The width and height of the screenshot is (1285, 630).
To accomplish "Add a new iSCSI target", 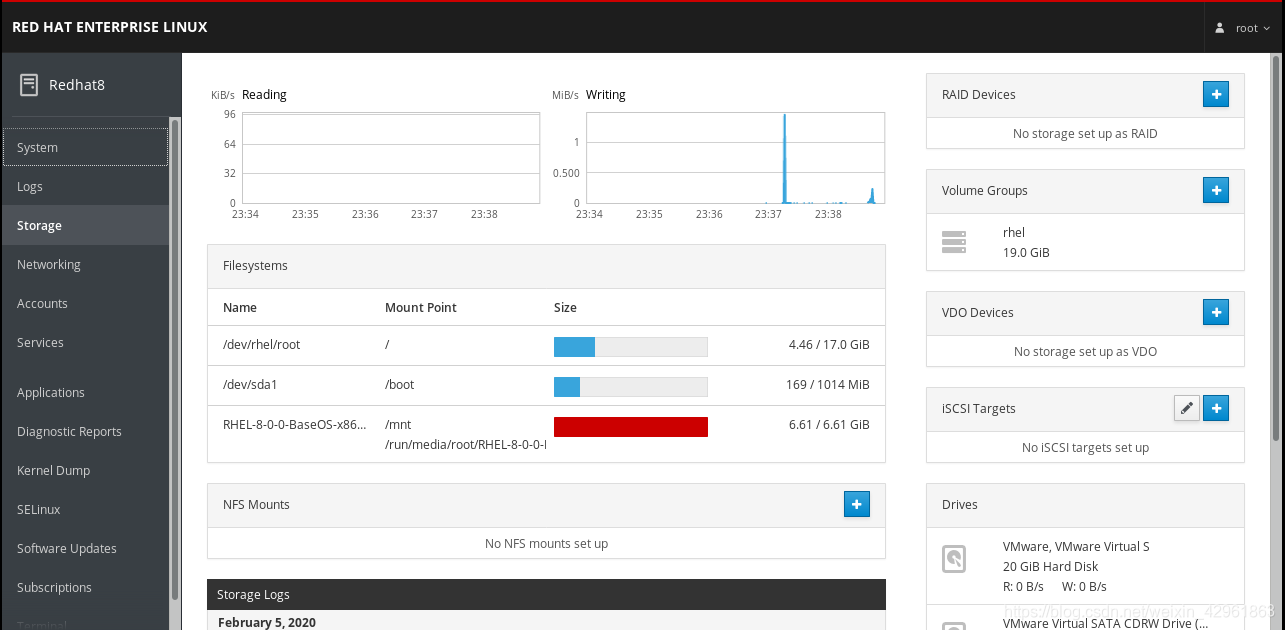I will tap(1215, 408).
